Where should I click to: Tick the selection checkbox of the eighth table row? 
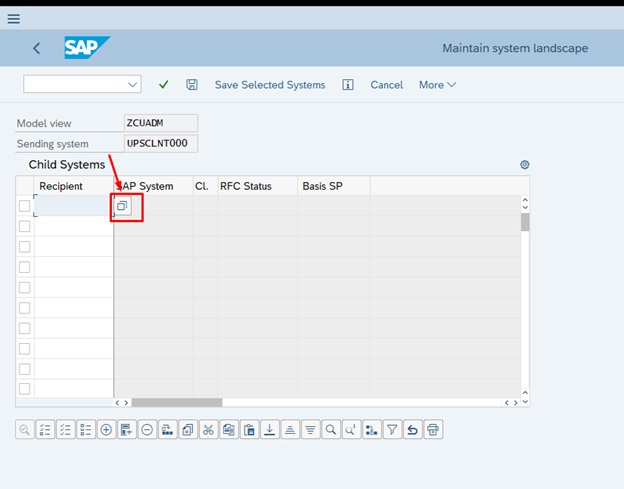[x=25, y=349]
